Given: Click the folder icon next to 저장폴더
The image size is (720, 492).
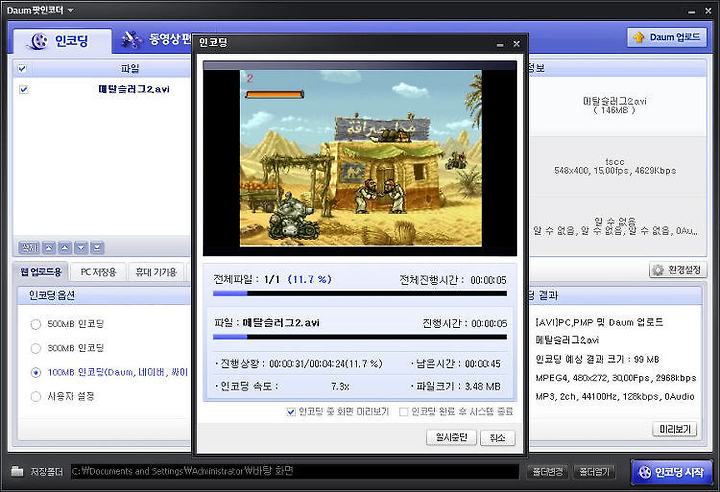Looking at the screenshot, I should click(17, 471).
